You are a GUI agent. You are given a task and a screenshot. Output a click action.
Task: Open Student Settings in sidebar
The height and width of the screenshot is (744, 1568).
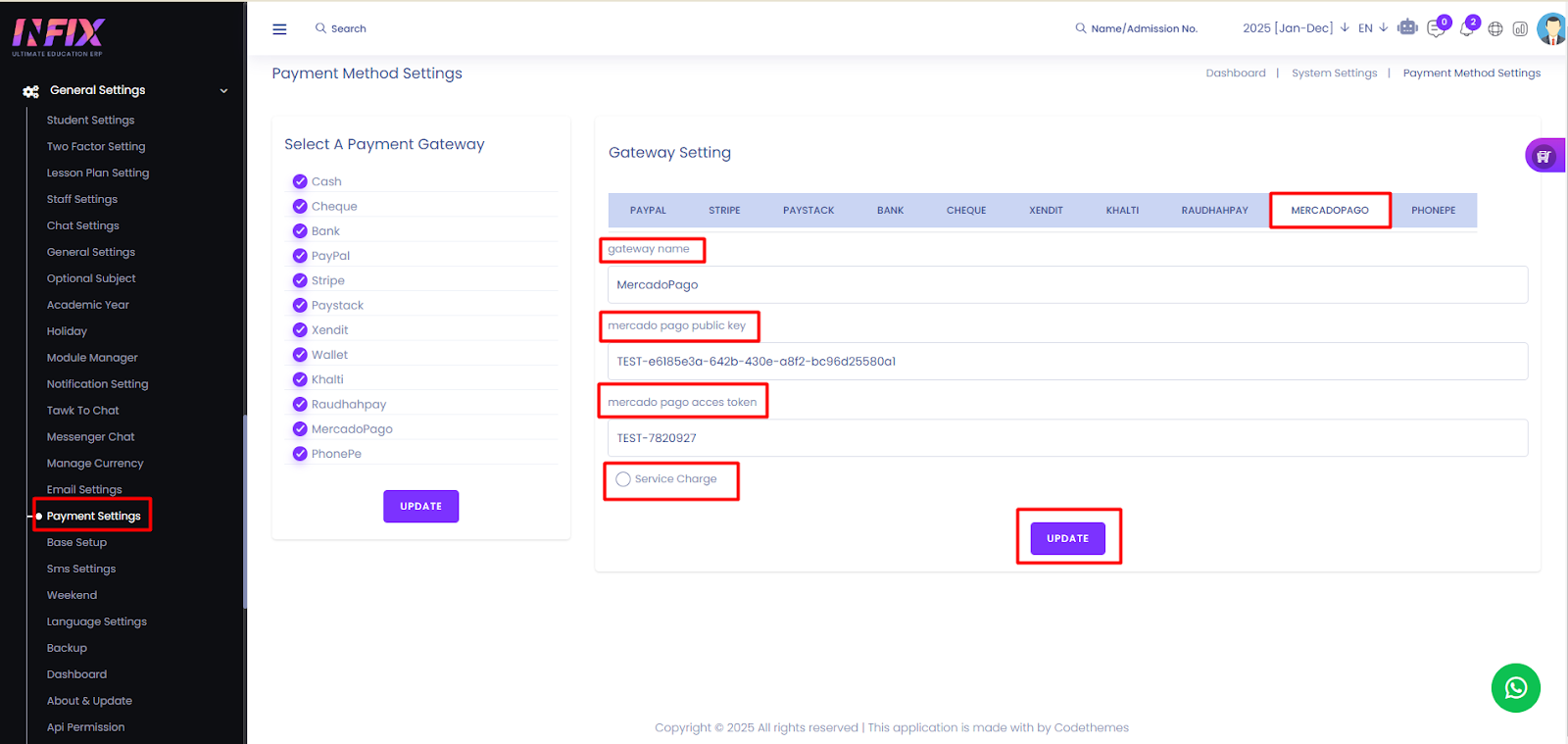[90, 120]
